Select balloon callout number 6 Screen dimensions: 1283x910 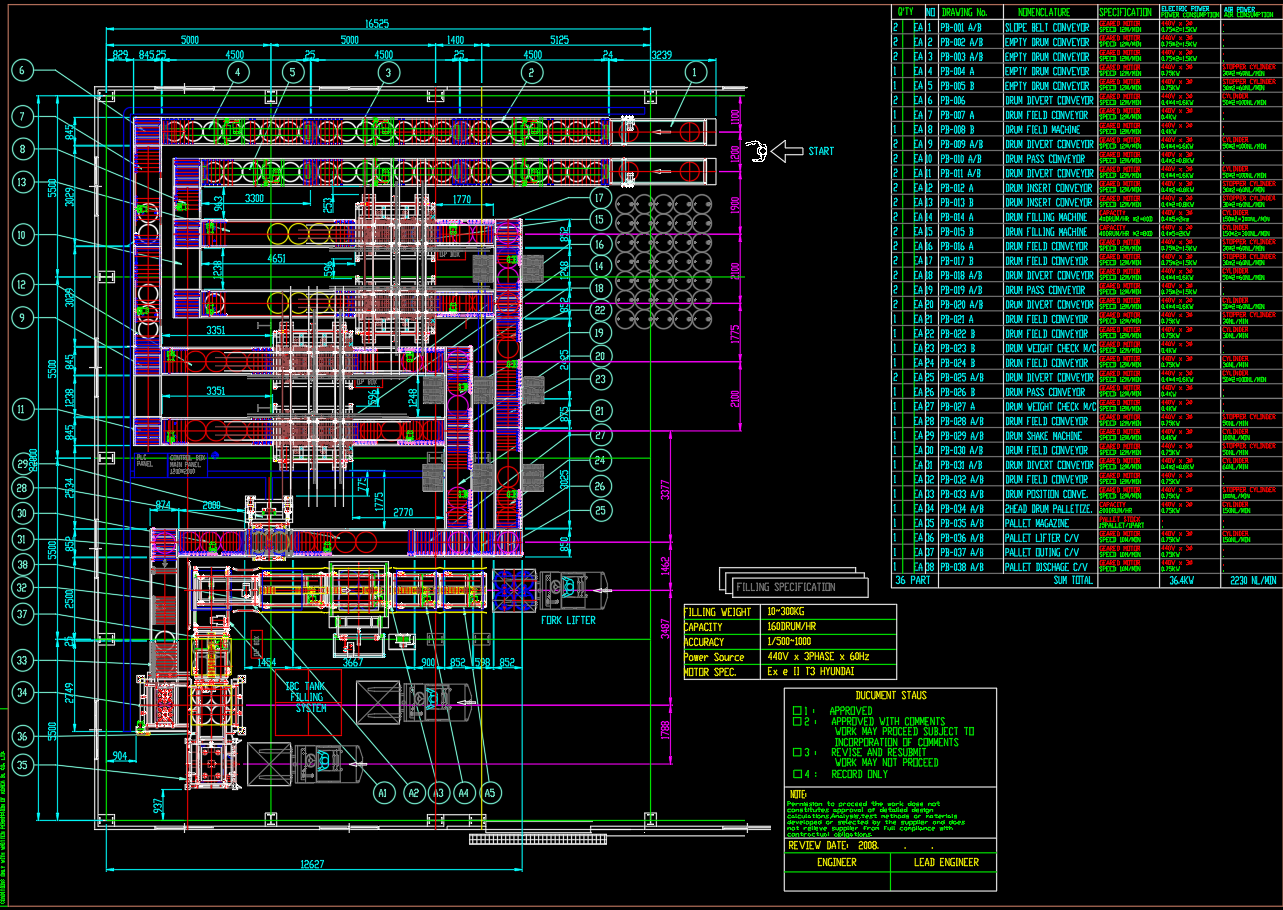coord(24,70)
